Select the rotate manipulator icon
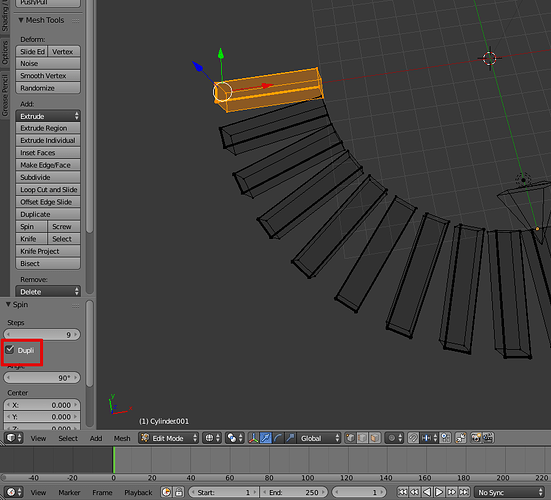551x500 pixels. click(x=278, y=438)
